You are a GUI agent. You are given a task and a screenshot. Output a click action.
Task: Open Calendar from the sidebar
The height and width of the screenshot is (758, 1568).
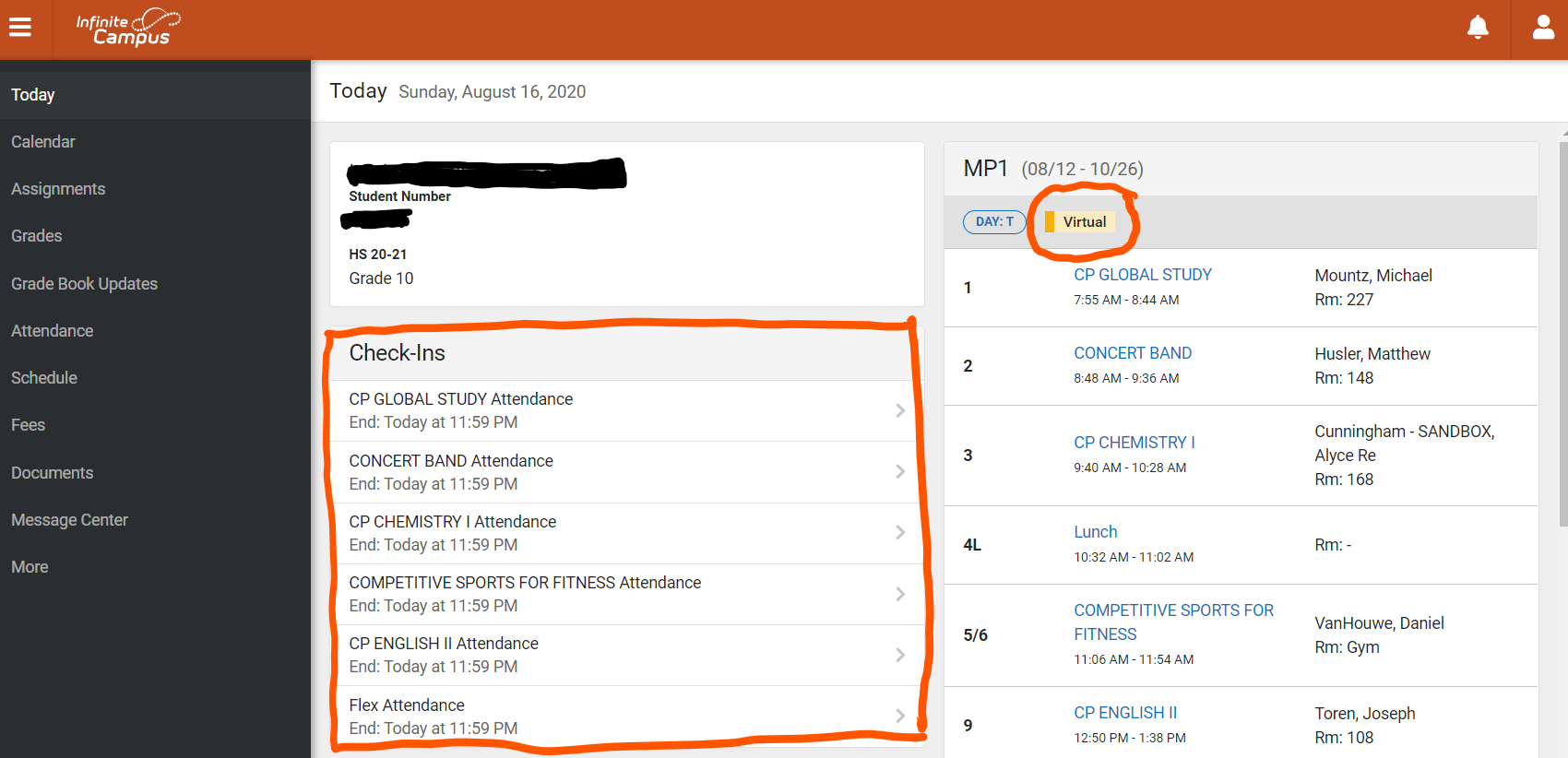(x=155, y=142)
